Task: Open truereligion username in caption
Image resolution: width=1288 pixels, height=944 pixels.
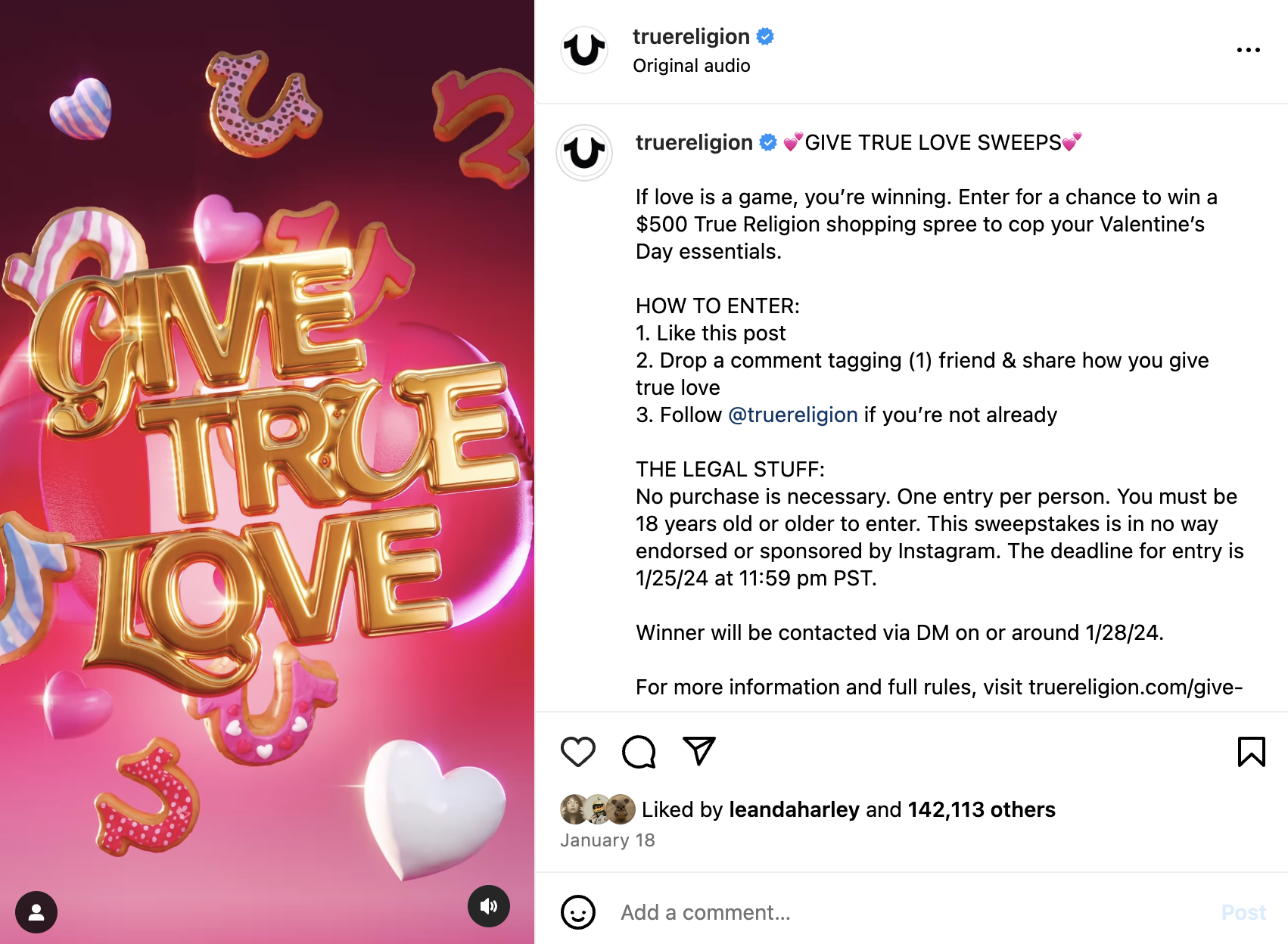Action: tap(694, 142)
